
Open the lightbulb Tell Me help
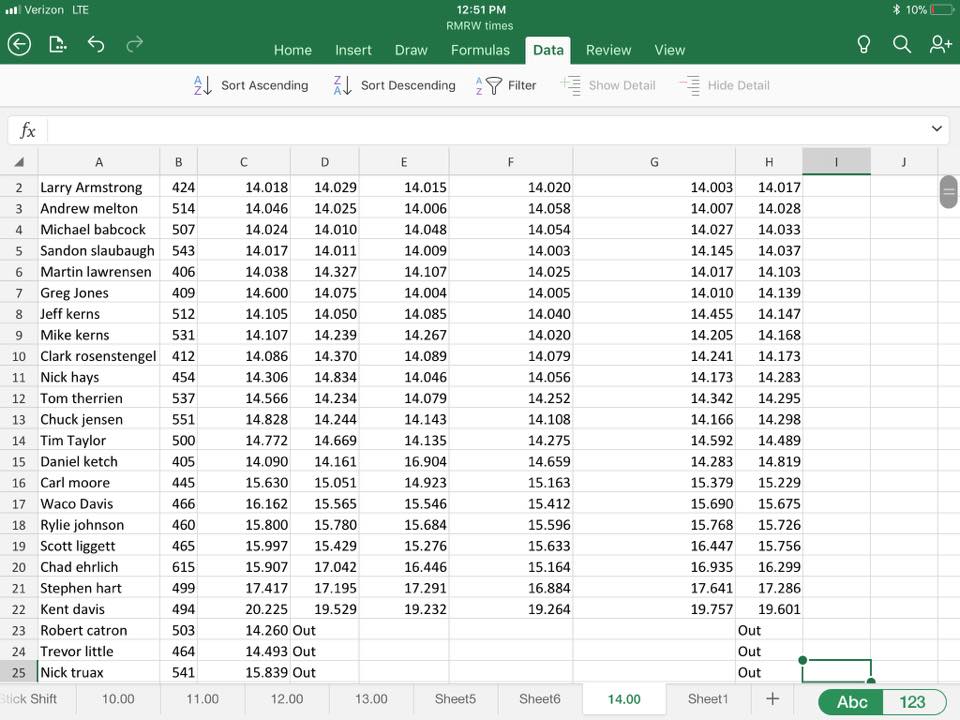click(x=864, y=44)
